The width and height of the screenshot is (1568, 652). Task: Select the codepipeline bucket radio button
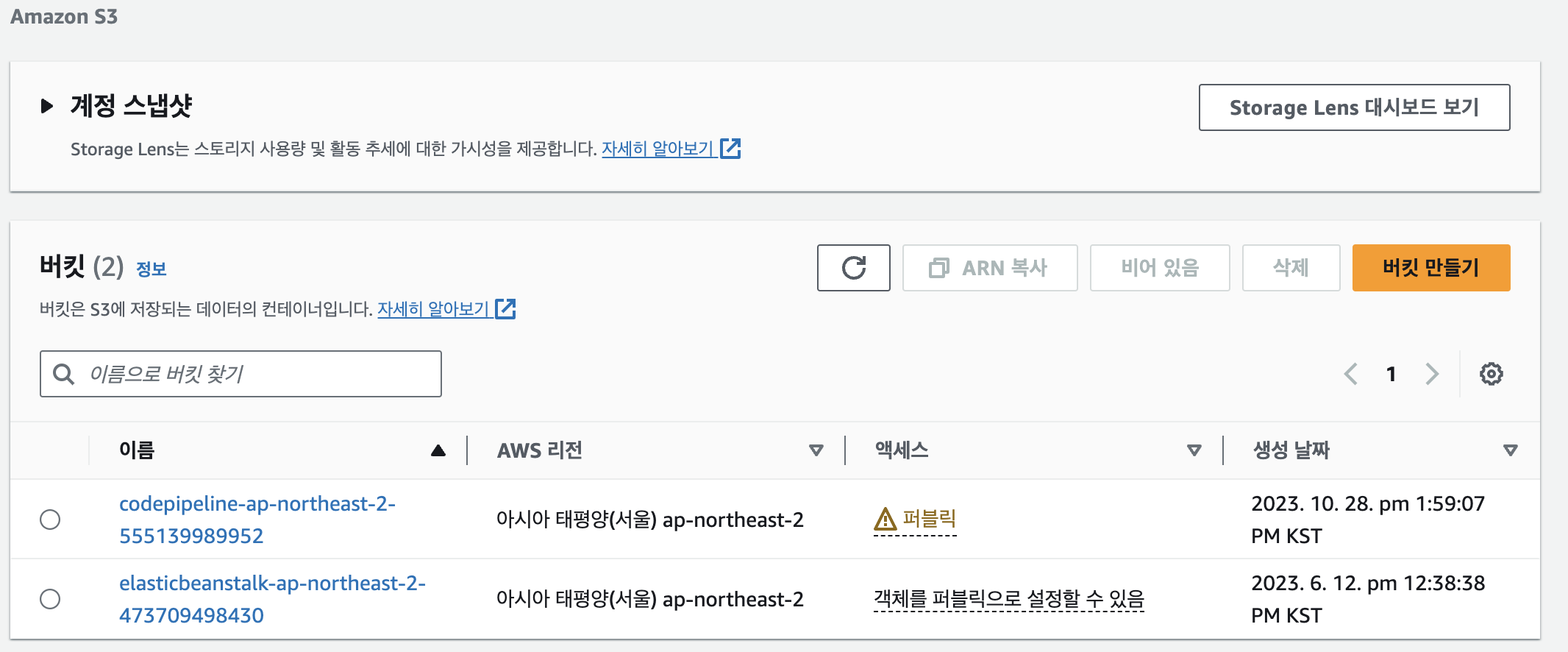[50, 519]
